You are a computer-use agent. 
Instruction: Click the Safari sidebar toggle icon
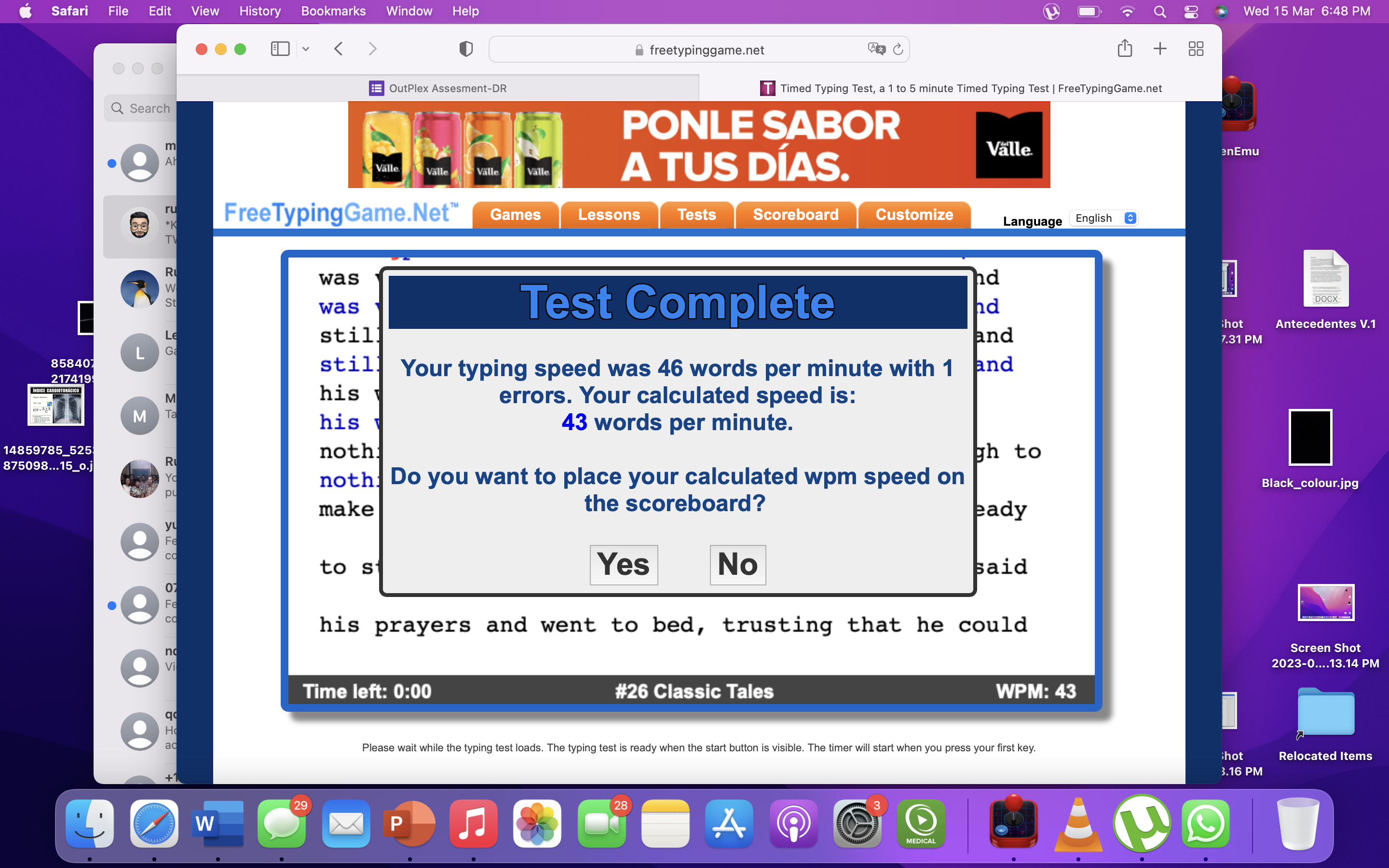pos(280,49)
